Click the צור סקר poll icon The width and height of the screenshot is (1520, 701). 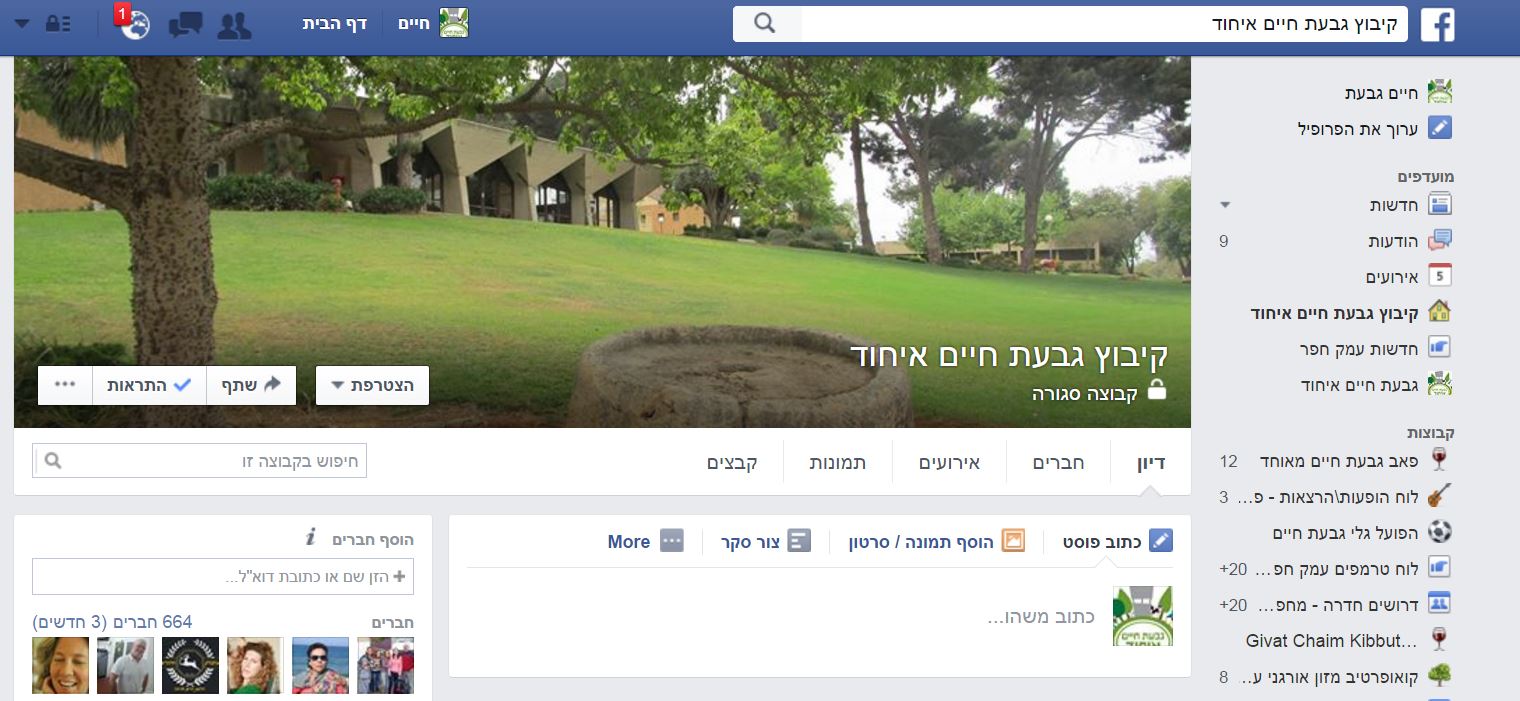click(x=798, y=541)
